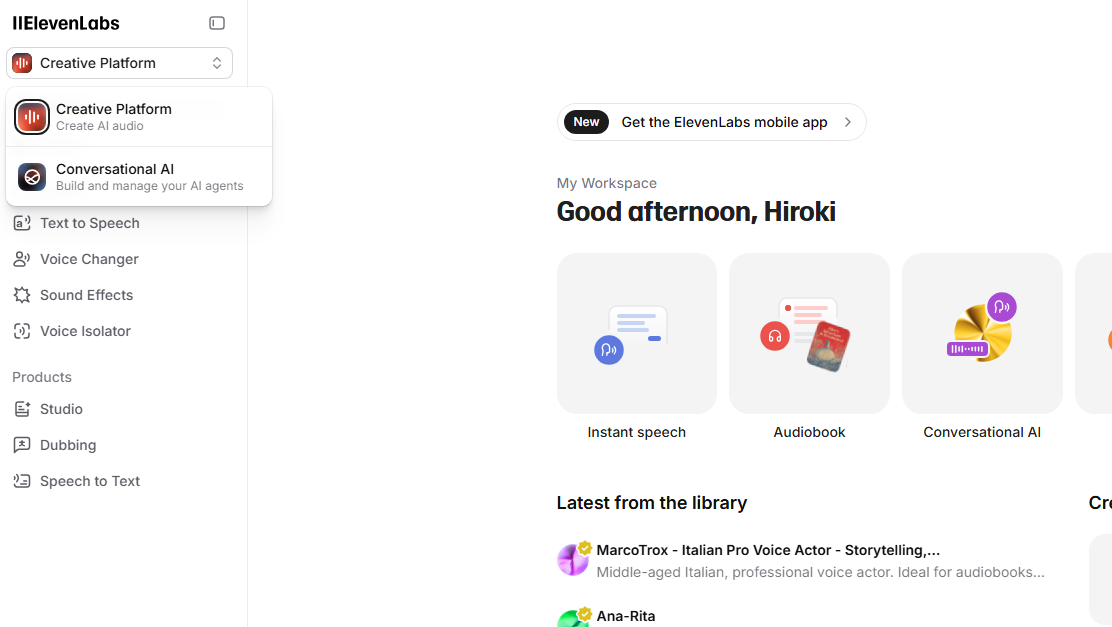Click the Dubbing icon in the sidebar
Screen dimensions: 1112x627
coord(22,445)
